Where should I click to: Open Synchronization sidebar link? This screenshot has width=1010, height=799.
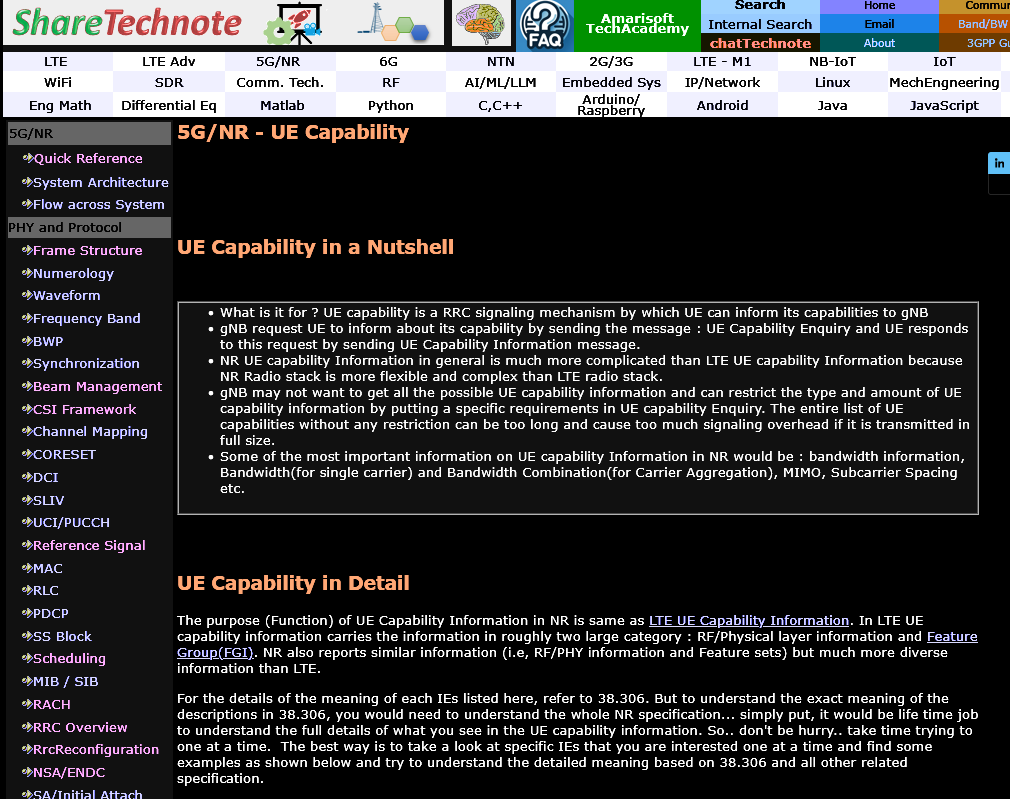[86, 363]
